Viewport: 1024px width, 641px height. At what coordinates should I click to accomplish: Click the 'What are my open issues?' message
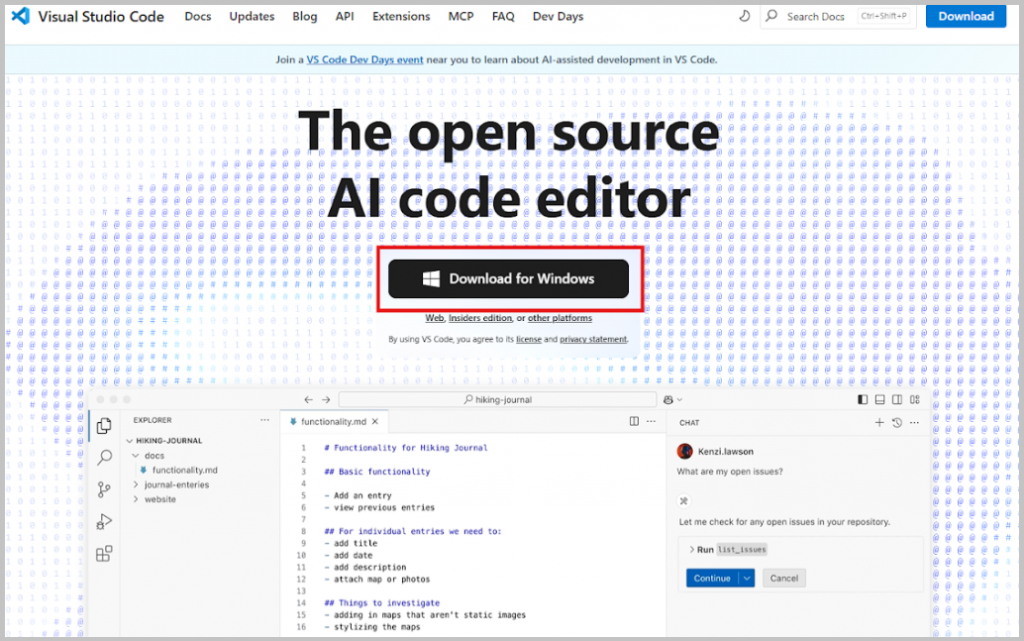729,471
